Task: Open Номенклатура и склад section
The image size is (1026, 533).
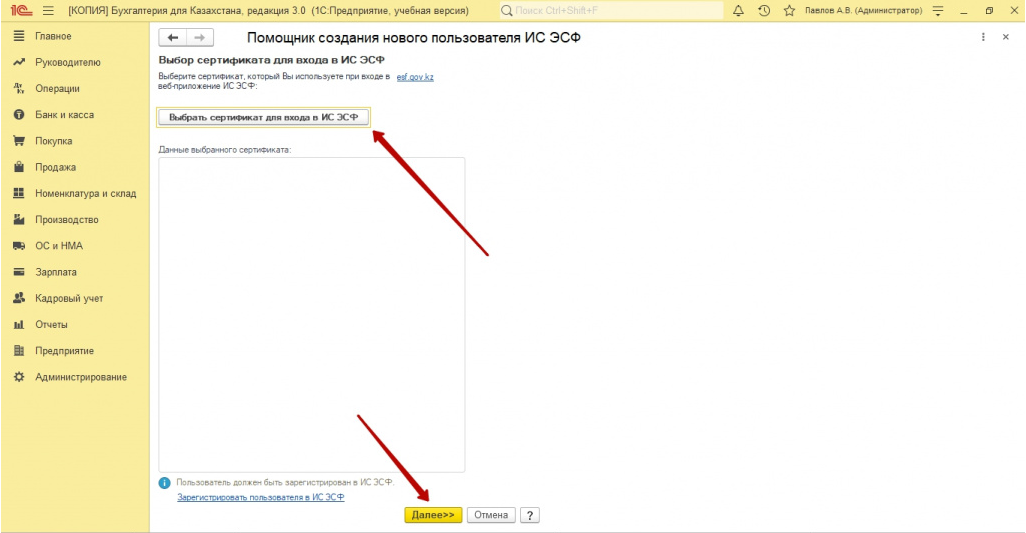Action: point(86,193)
